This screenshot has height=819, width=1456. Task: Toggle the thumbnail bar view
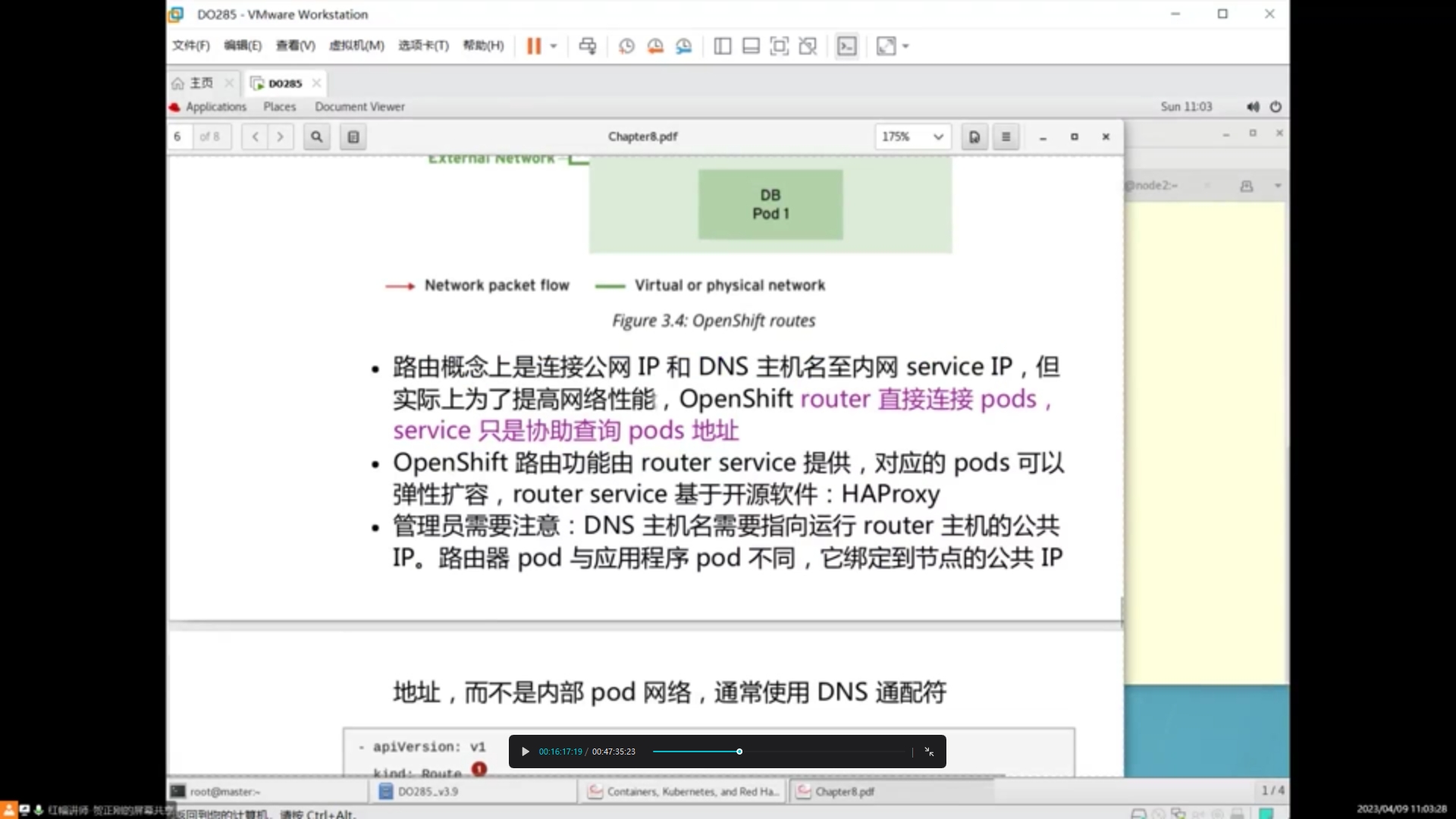[x=751, y=46]
